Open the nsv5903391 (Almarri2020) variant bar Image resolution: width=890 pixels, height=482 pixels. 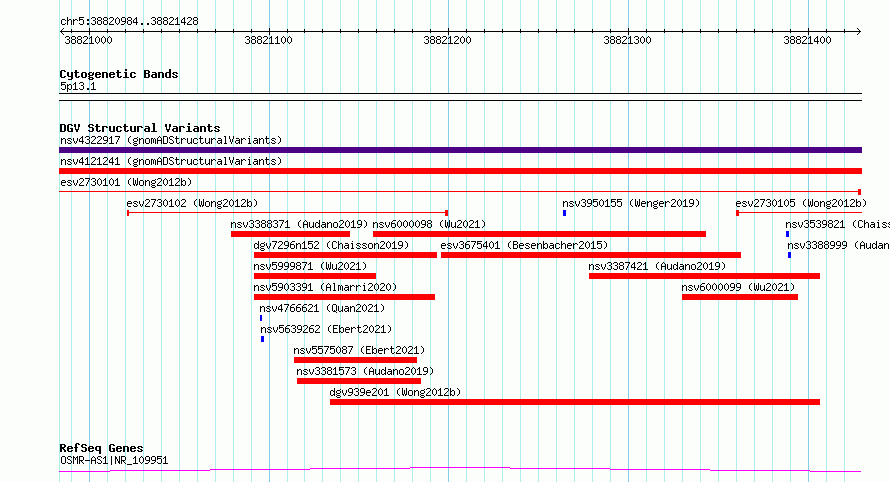(x=344, y=297)
